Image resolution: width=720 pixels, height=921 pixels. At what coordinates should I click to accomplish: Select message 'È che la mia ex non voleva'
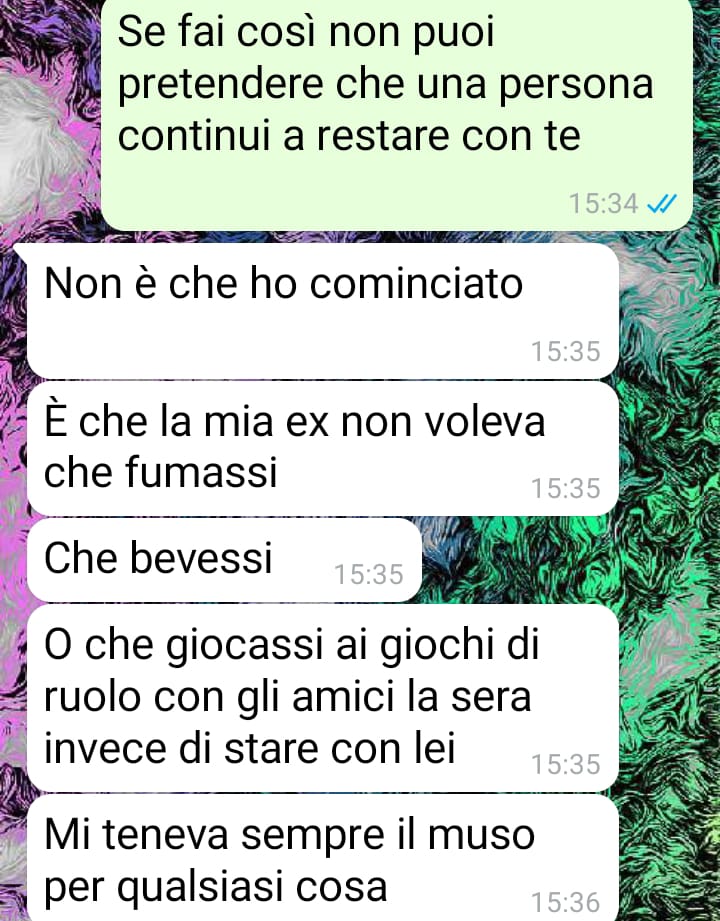[322, 449]
